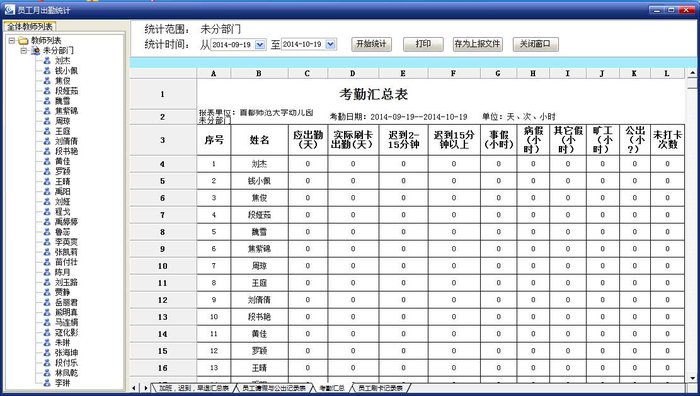Select row header 16 in the sheet
Viewport: 700px width, 396px height.
coord(163,368)
